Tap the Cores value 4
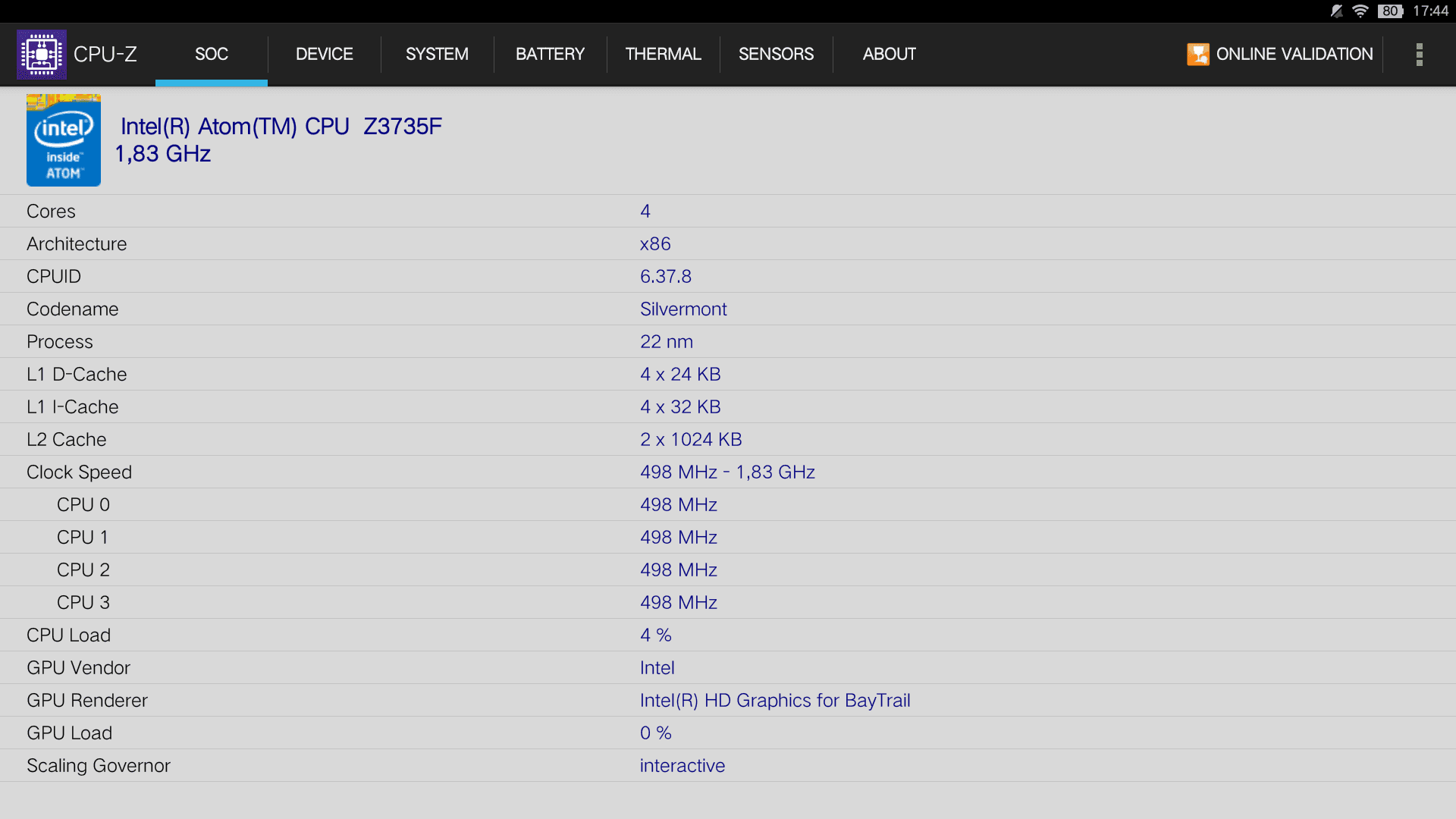1456x819 pixels. [645, 212]
